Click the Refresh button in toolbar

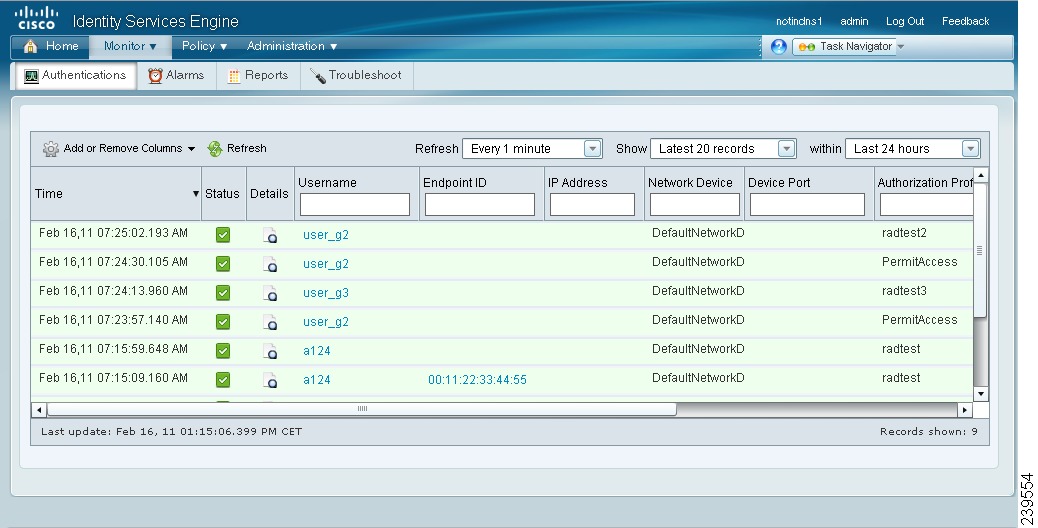[x=237, y=149]
